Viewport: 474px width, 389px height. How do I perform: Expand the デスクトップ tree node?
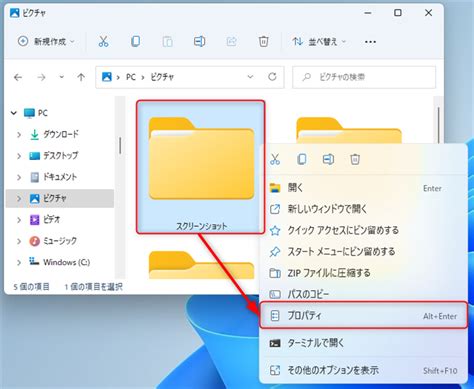[19, 156]
